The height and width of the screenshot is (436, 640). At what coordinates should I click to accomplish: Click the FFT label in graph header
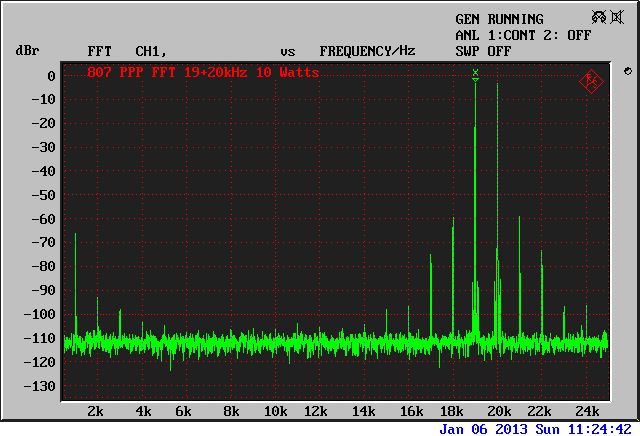(x=101, y=51)
